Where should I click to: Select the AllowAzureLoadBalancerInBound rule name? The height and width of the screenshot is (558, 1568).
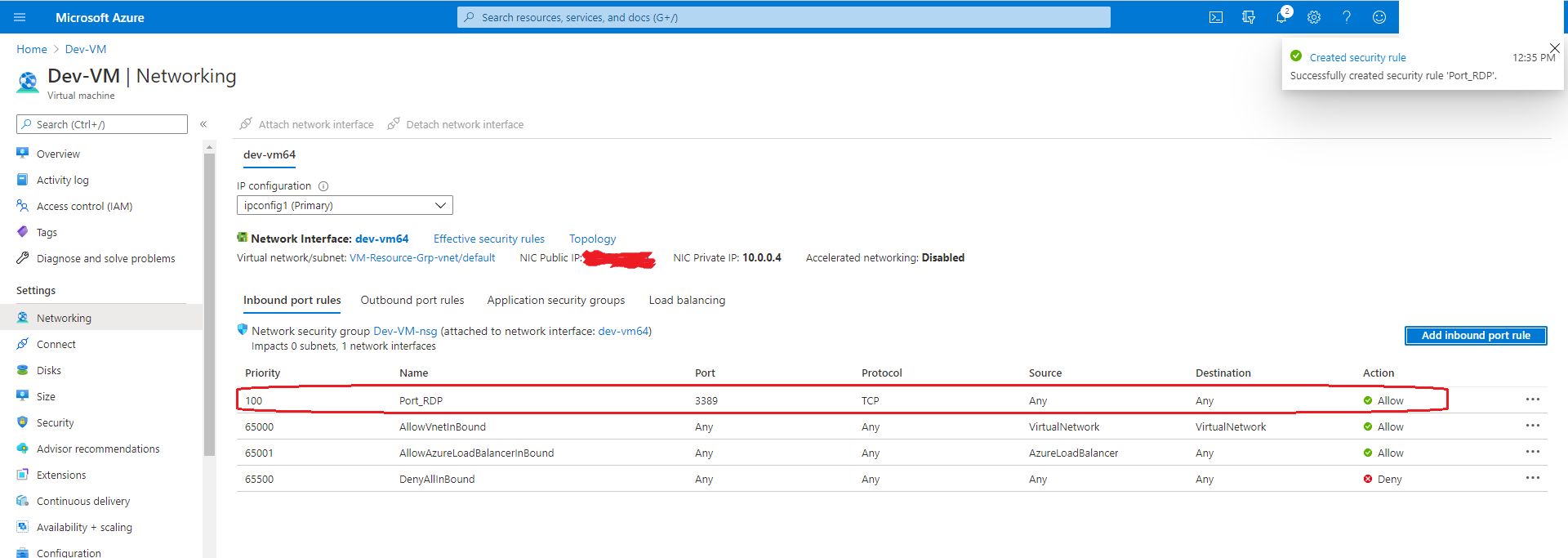click(x=476, y=453)
